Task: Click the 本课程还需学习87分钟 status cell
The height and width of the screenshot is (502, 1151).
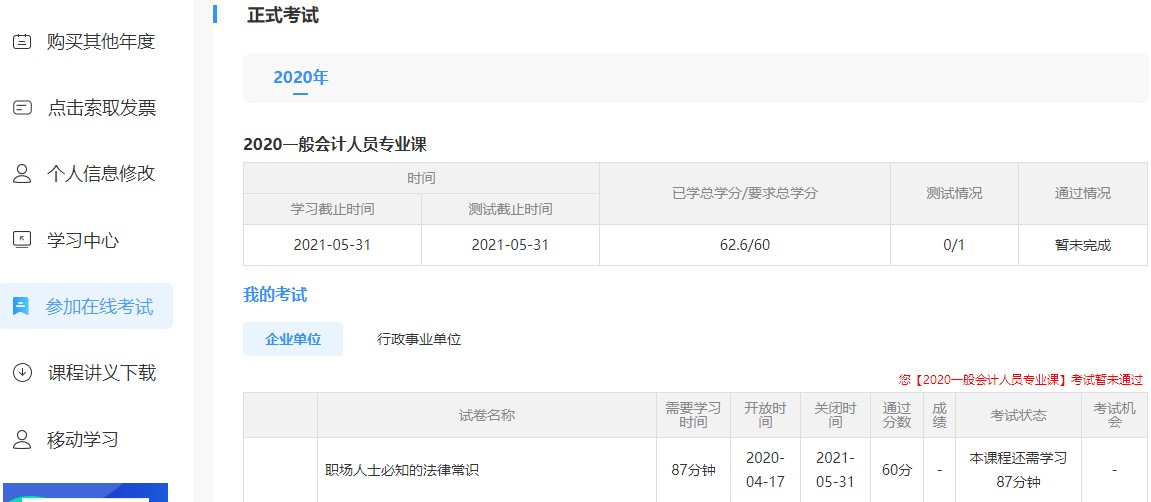Action: [x=1018, y=469]
